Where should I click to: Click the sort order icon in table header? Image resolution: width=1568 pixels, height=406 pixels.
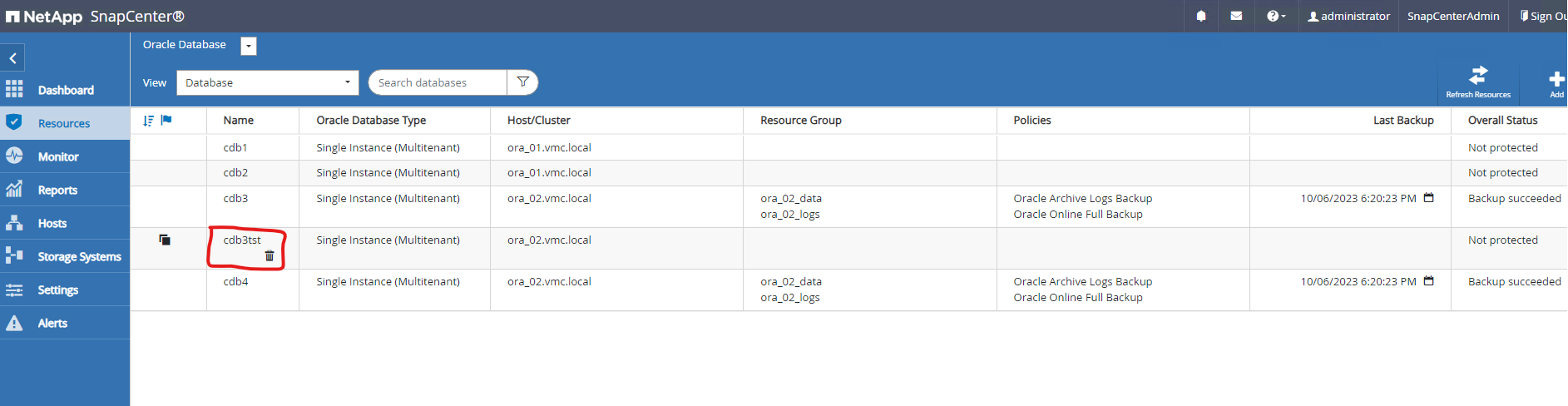coord(148,121)
